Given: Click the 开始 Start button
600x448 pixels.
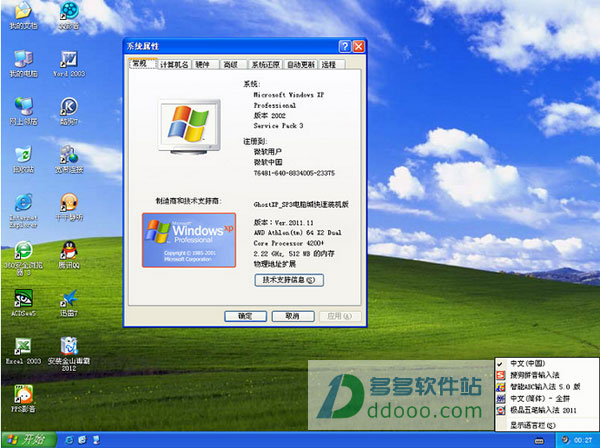Looking at the screenshot, I should click(29, 440).
